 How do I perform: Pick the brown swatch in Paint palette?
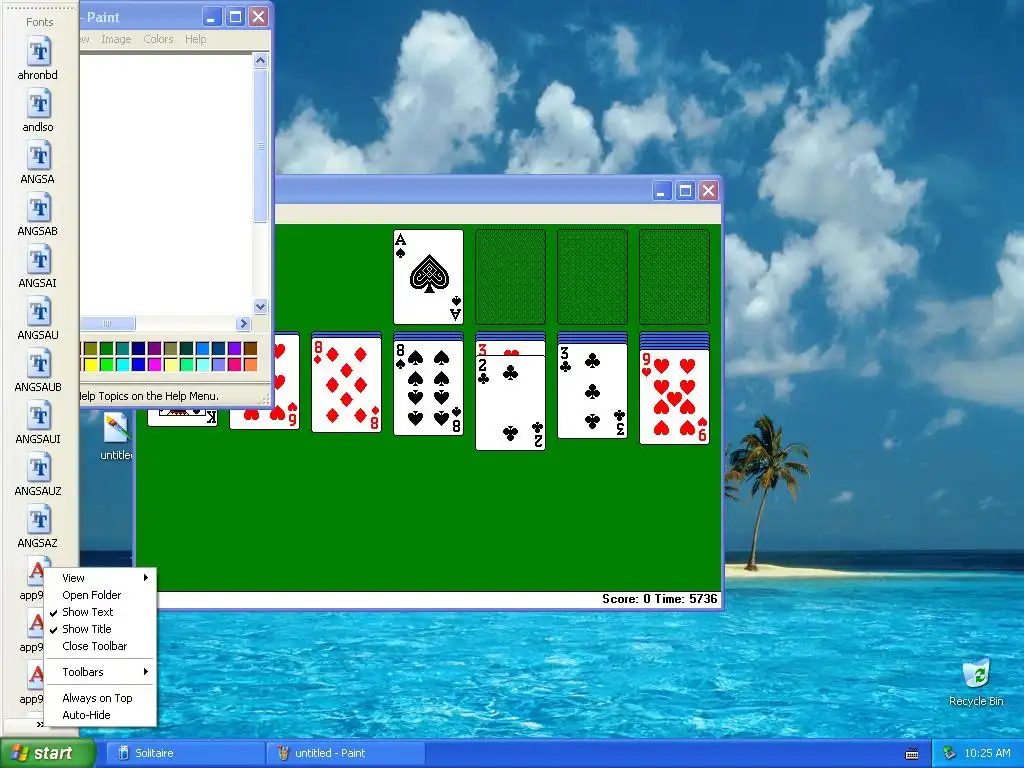pyautogui.click(x=250, y=349)
